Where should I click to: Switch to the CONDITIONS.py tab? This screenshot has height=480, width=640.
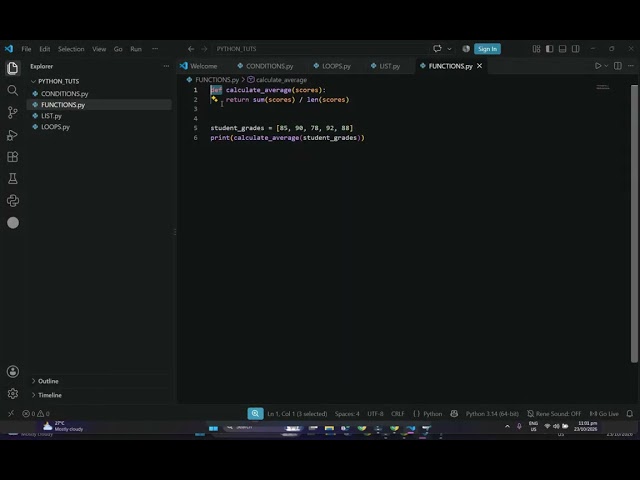[x=266, y=66]
